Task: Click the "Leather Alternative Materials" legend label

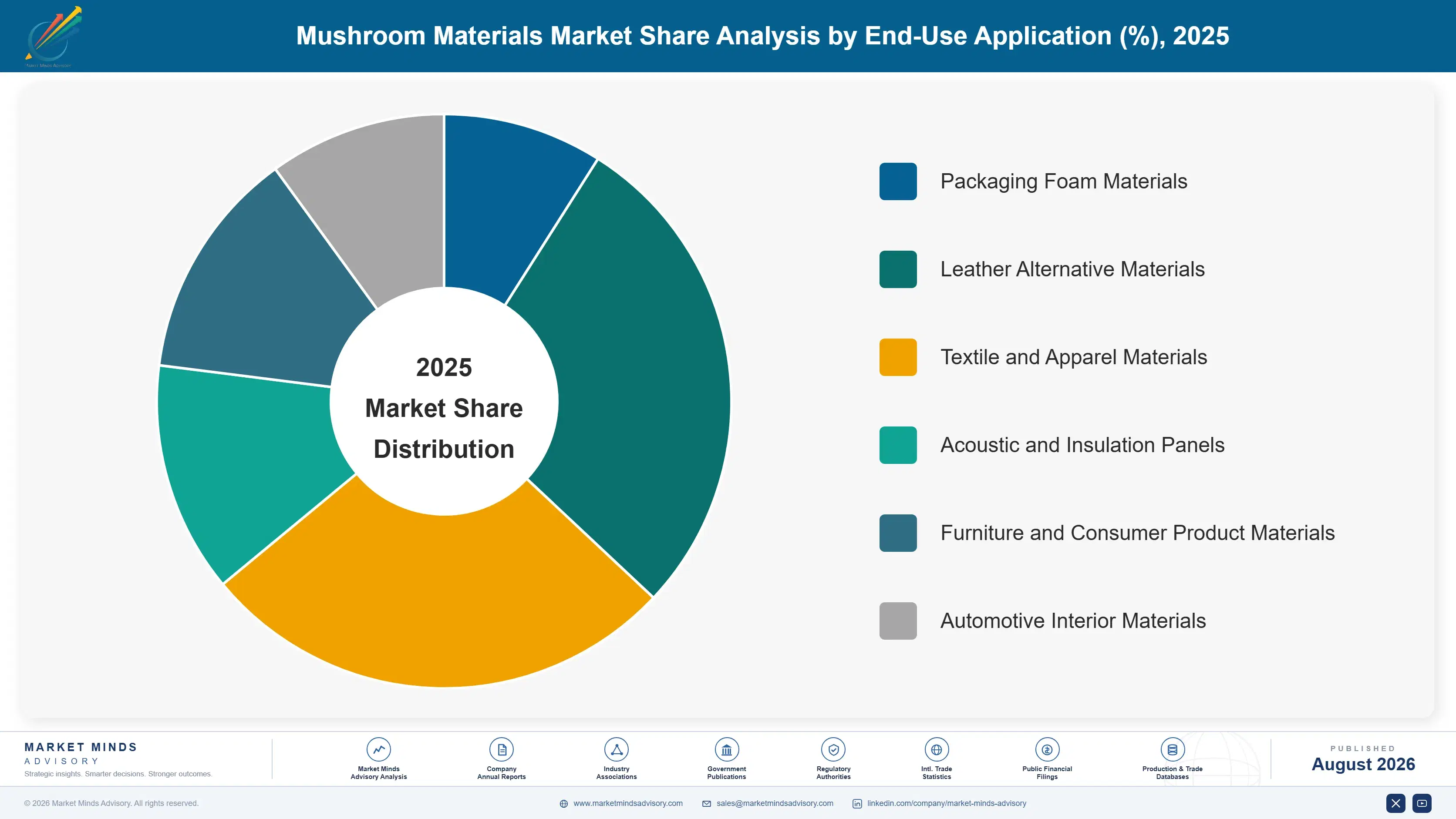Action: coord(1072,269)
